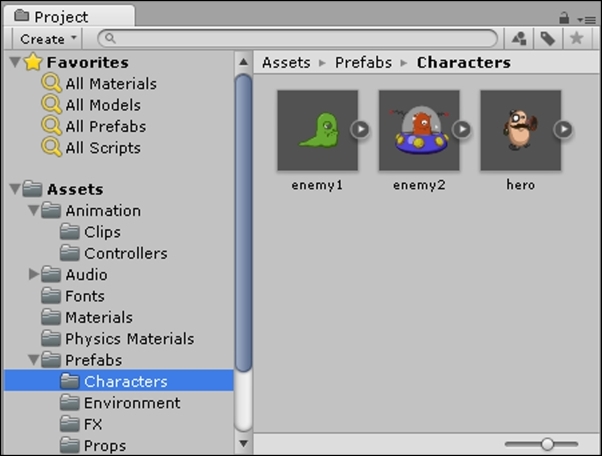This screenshot has width=602, height=456.
Task: Click the Project tab folder icon
Action: (x=22, y=16)
